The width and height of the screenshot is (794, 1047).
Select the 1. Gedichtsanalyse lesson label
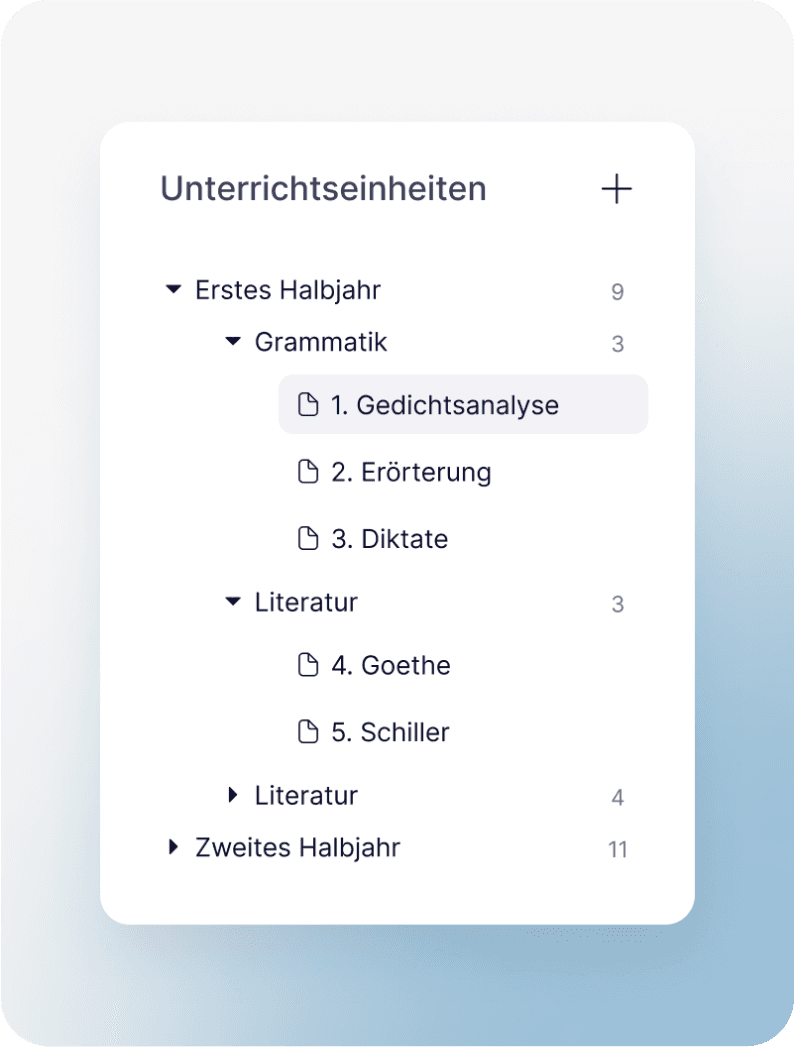(x=445, y=405)
